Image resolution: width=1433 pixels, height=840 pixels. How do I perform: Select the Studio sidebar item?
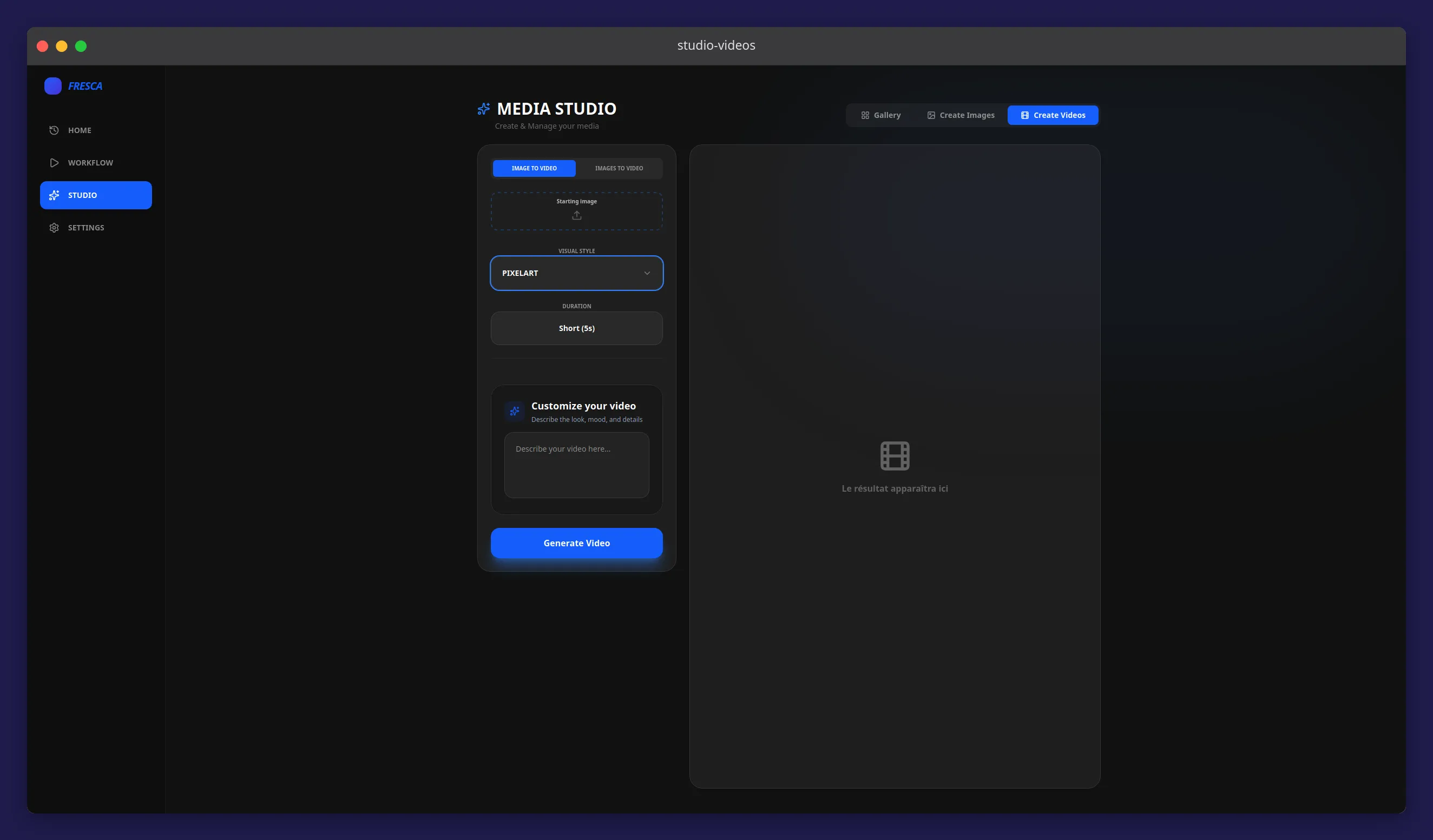(96, 195)
